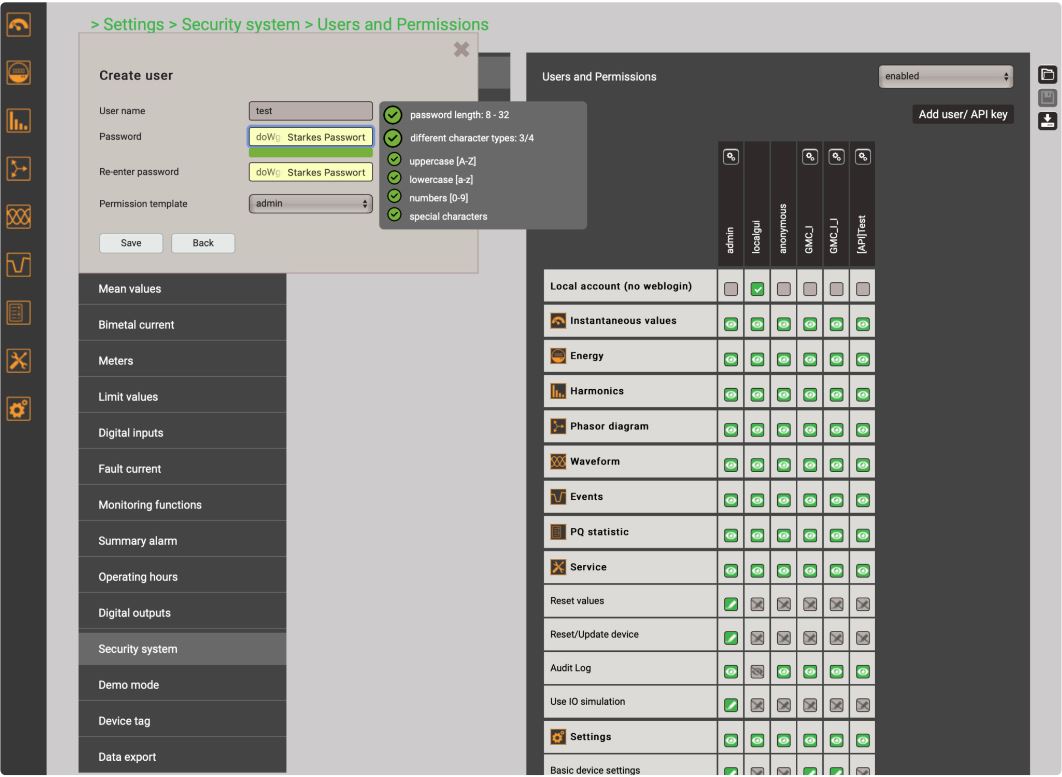Click Back button in Create user
Image resolution: width=1062 pixels, height=777 pixels.
point(203,243)
